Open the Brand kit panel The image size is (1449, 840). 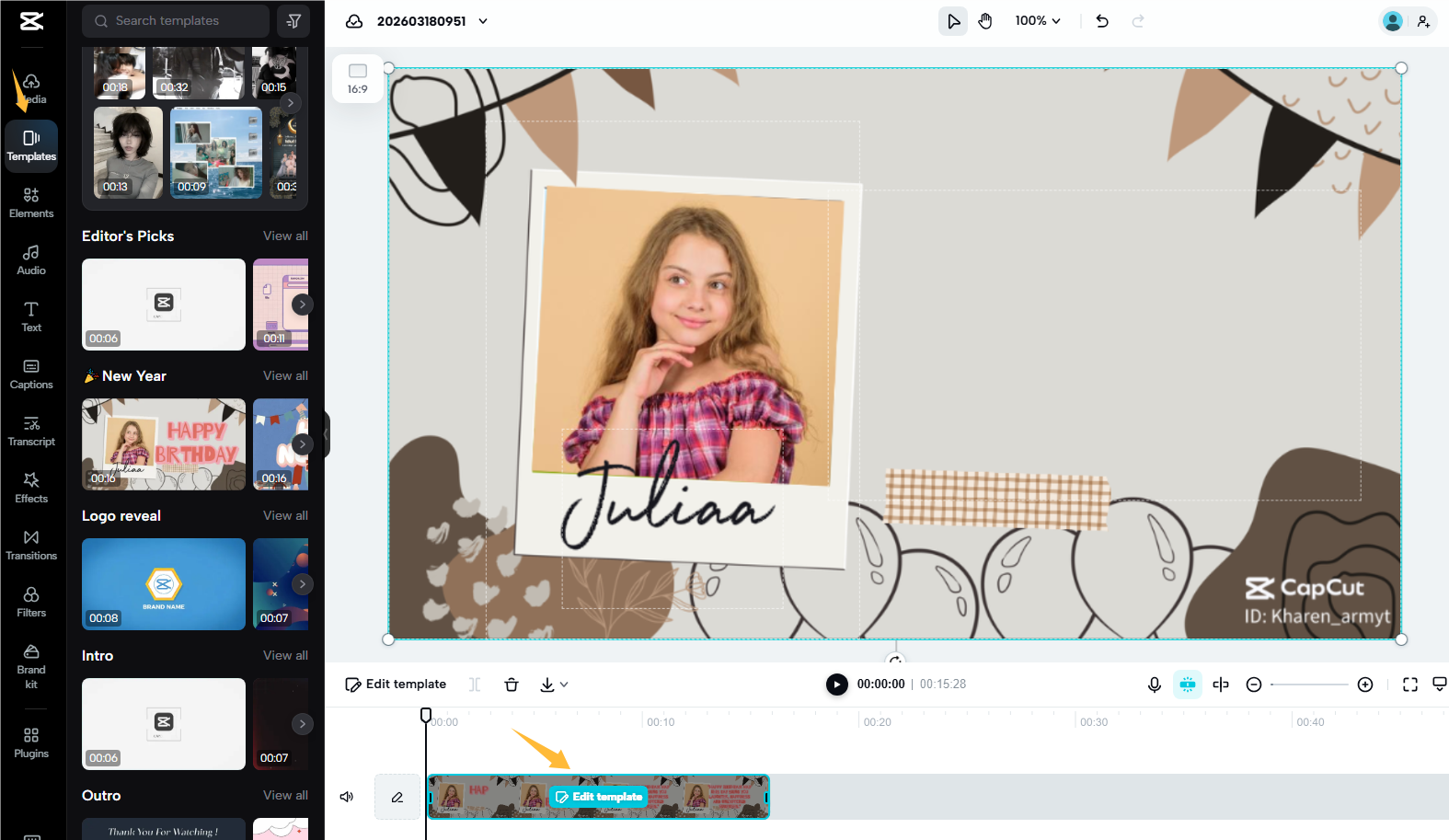31,667
